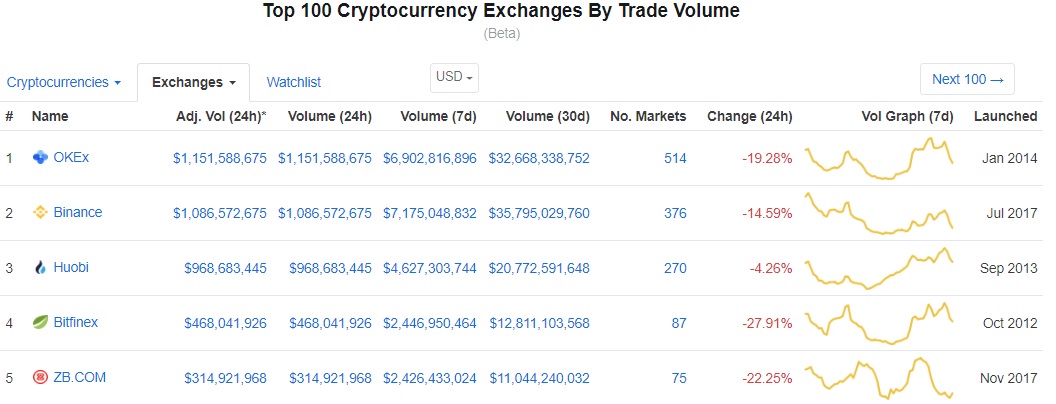1056x404 pixels.
Task: Sort table by Launched column
Action: tap(1005, 116)
